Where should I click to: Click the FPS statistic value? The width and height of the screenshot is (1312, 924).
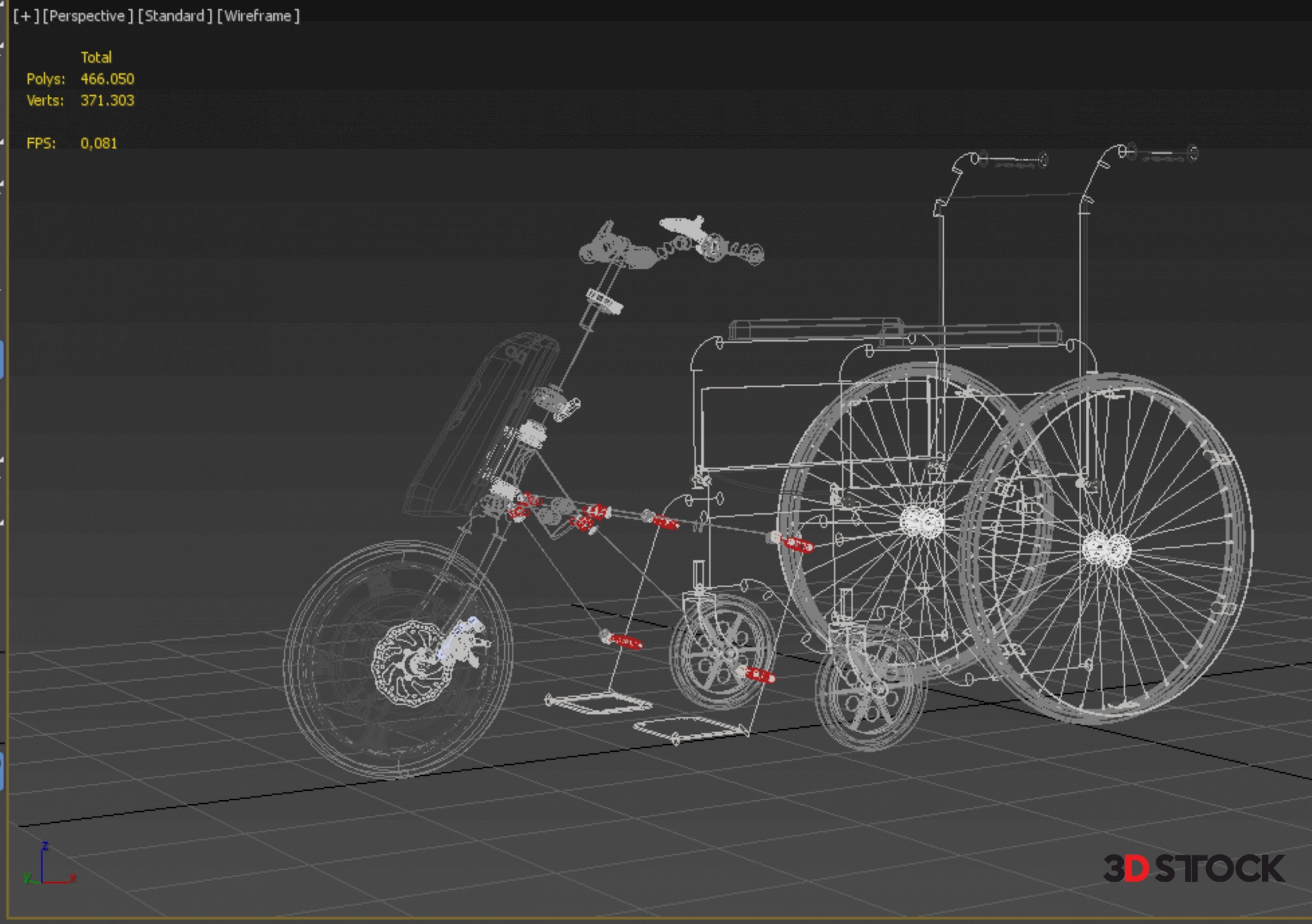[x=99, y=144]
